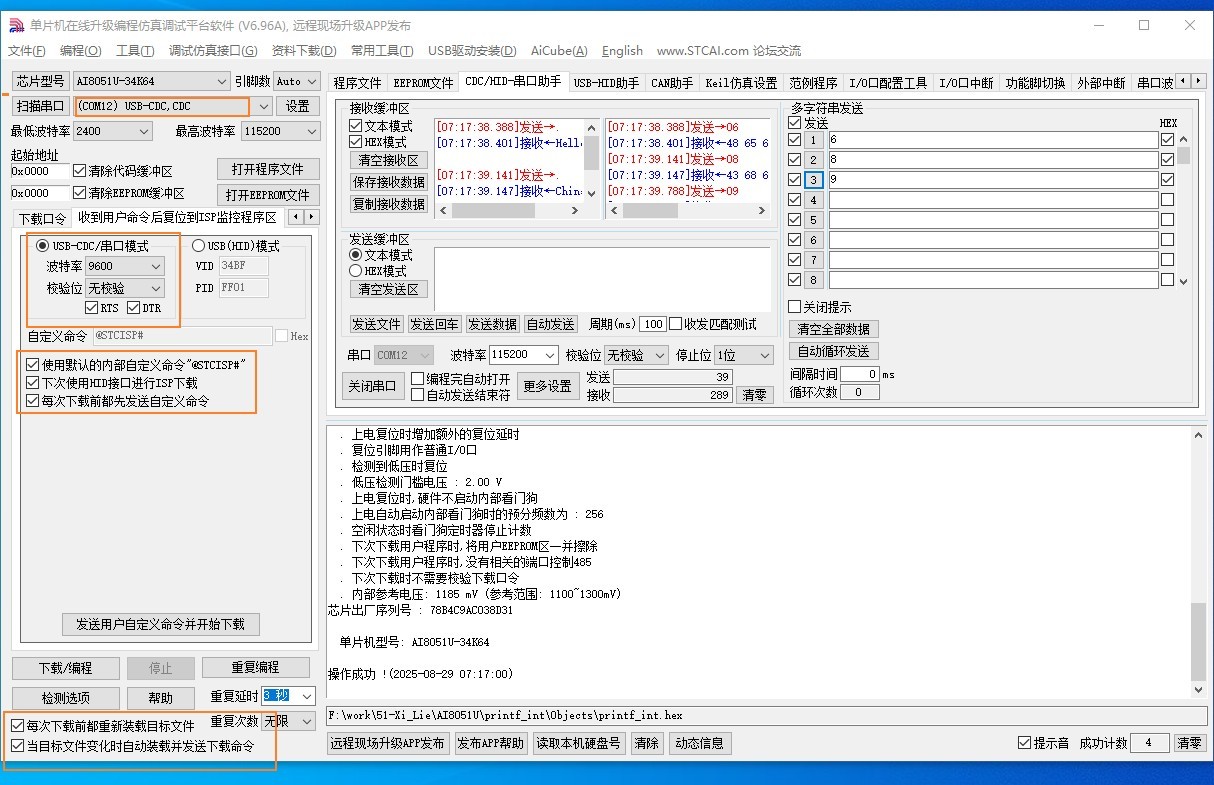The image size is (1214, 785).
Task: Click the 检测选项 button
Action: coord(66,698)
